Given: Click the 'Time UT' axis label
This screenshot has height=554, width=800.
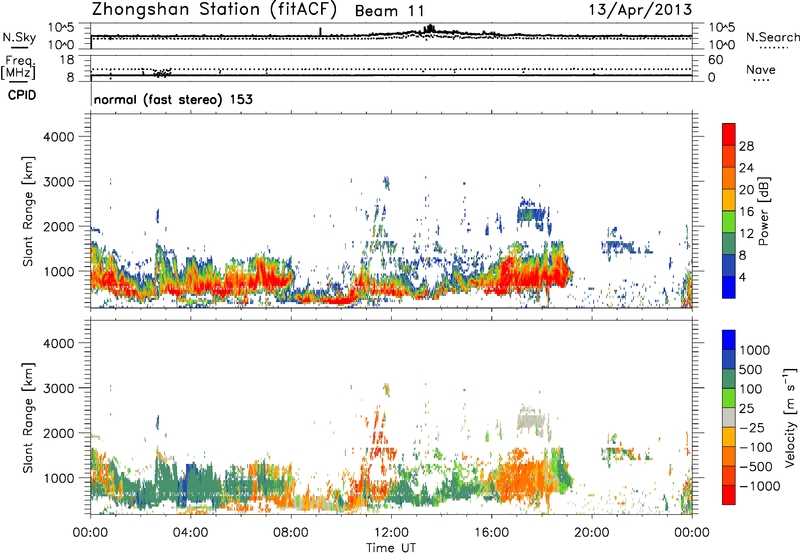Looking at the screenshot, I should point(391,548).
